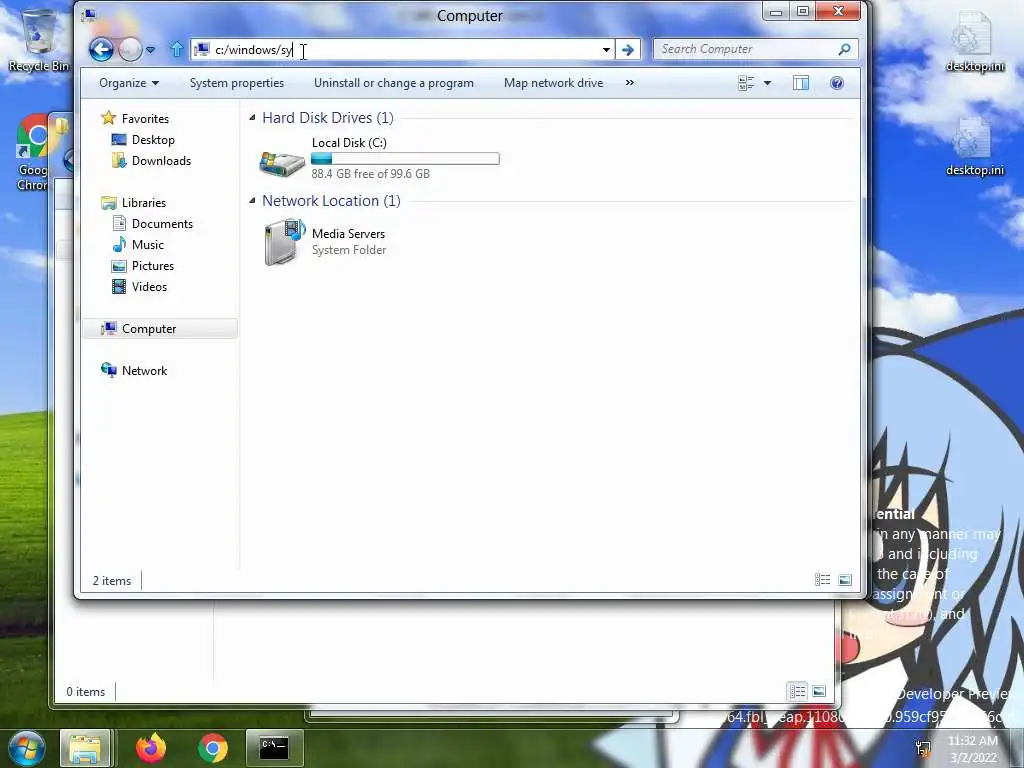Click Uninstall or change a program

394,83
